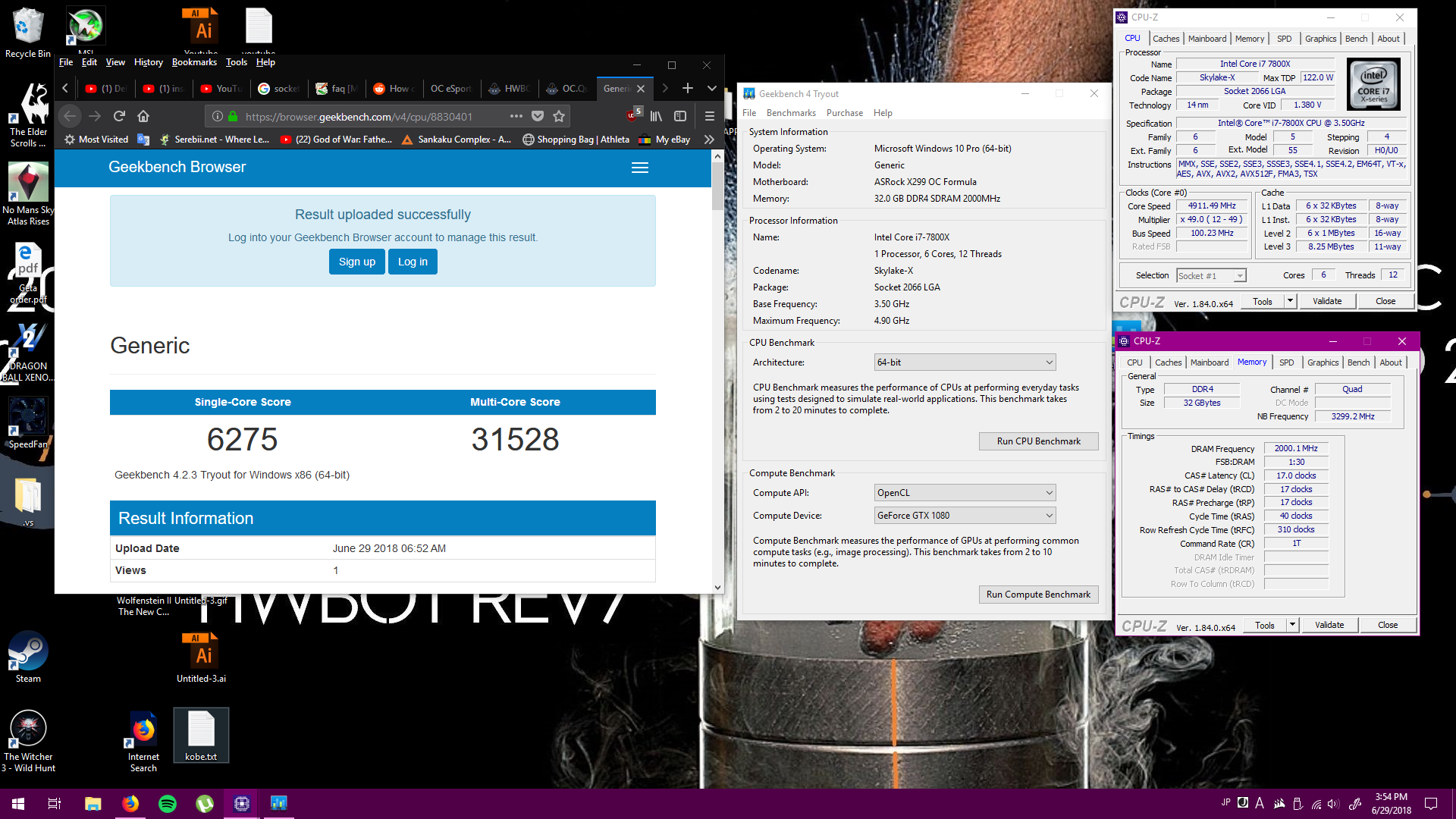Open the Firefox History menu

[148, 62]
